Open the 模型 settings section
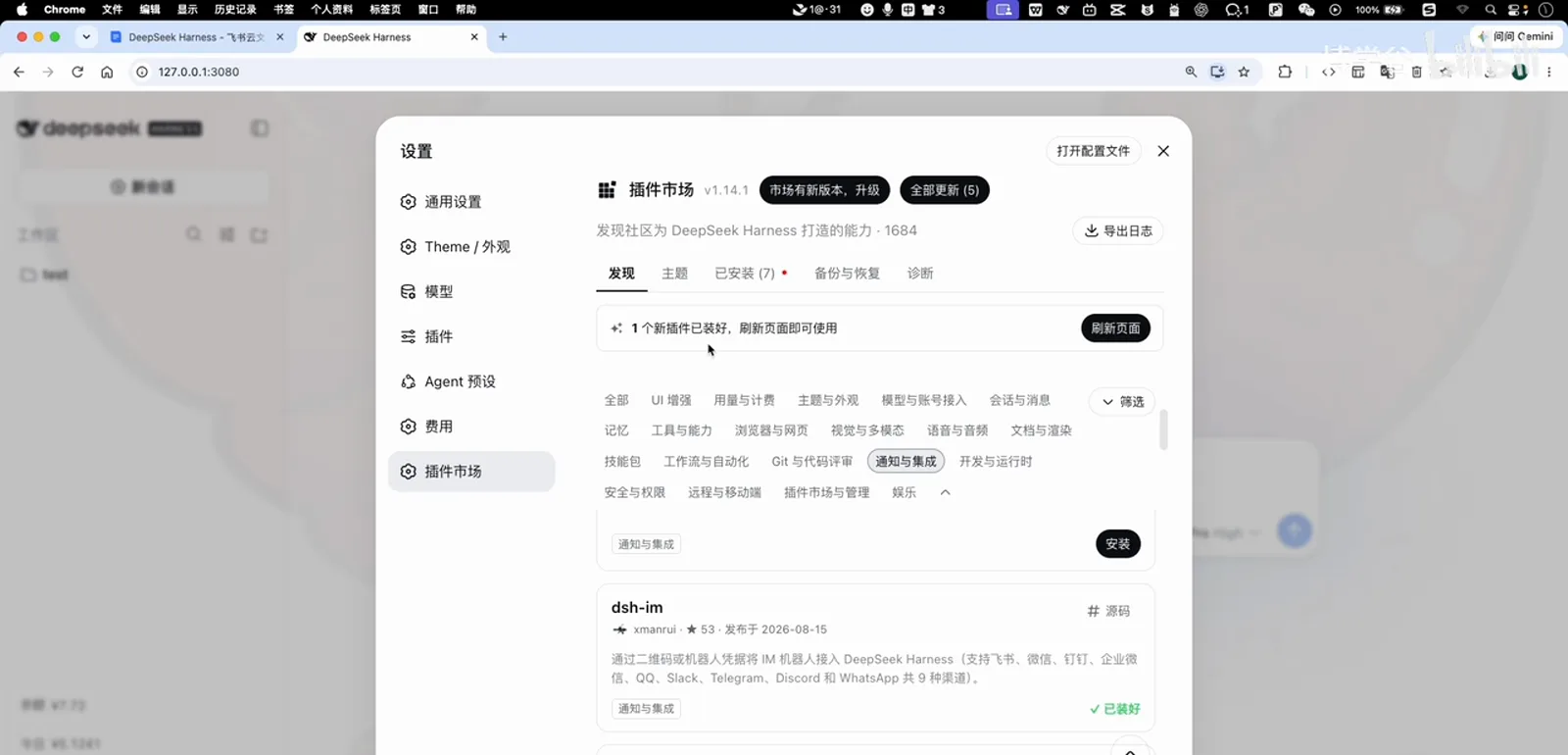The height and width of the screenshot is (755, 1568). pyautogui.click(x=471, y=292)
